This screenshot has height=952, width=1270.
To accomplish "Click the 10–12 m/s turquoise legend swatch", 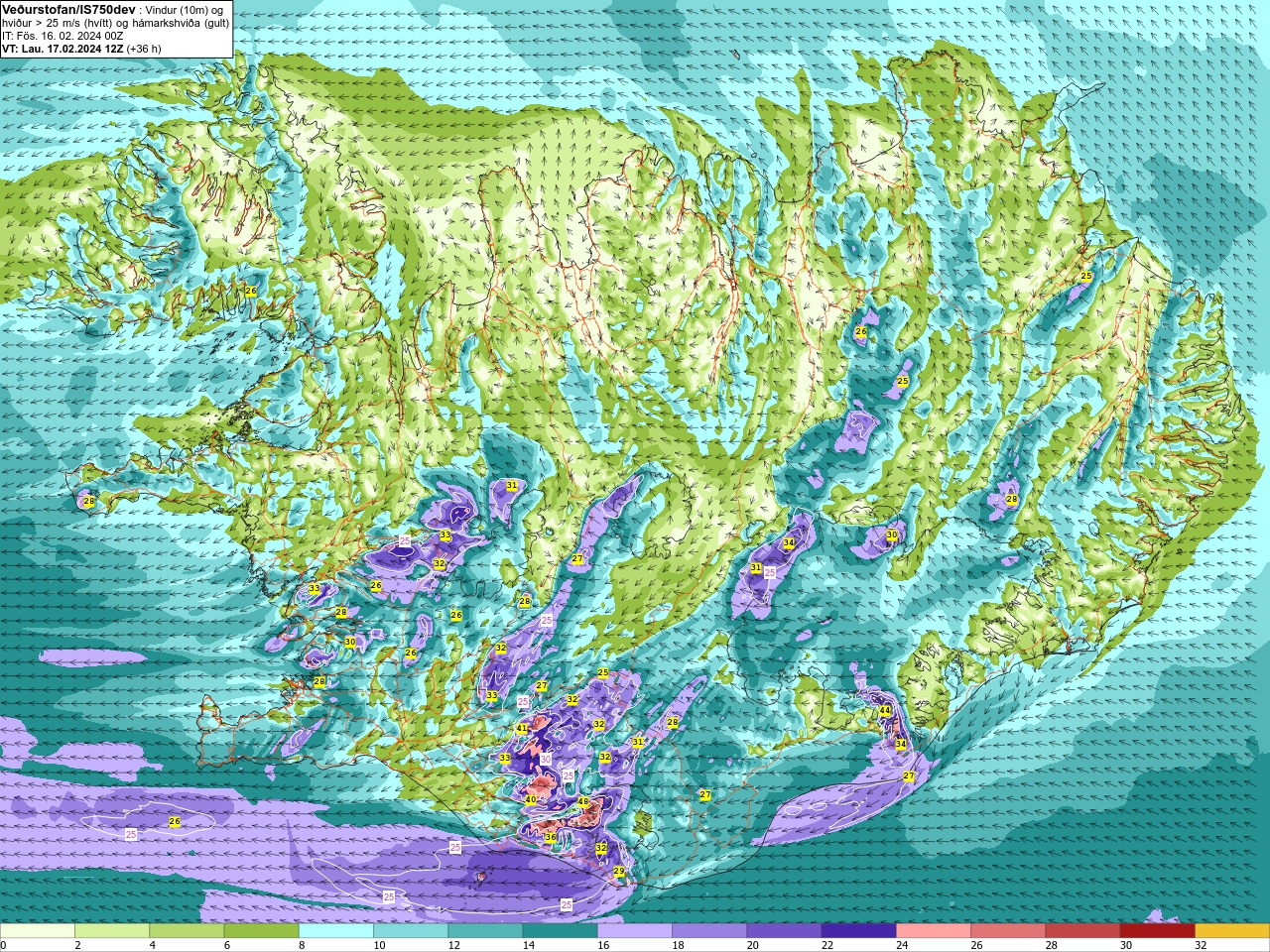I will pos(411,931).
